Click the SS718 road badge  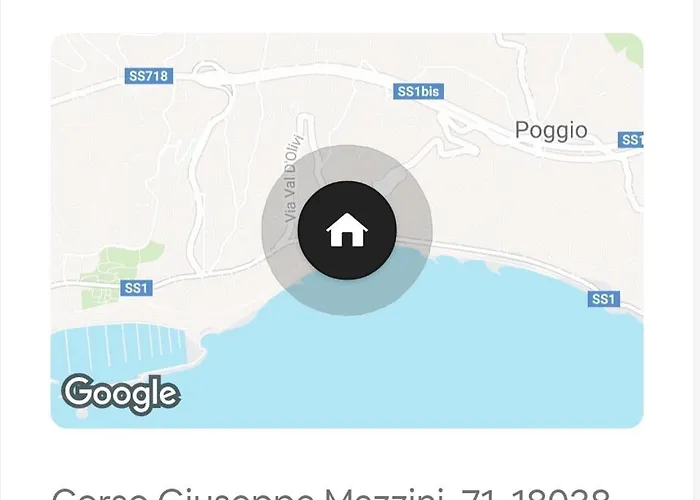[149, 76]
